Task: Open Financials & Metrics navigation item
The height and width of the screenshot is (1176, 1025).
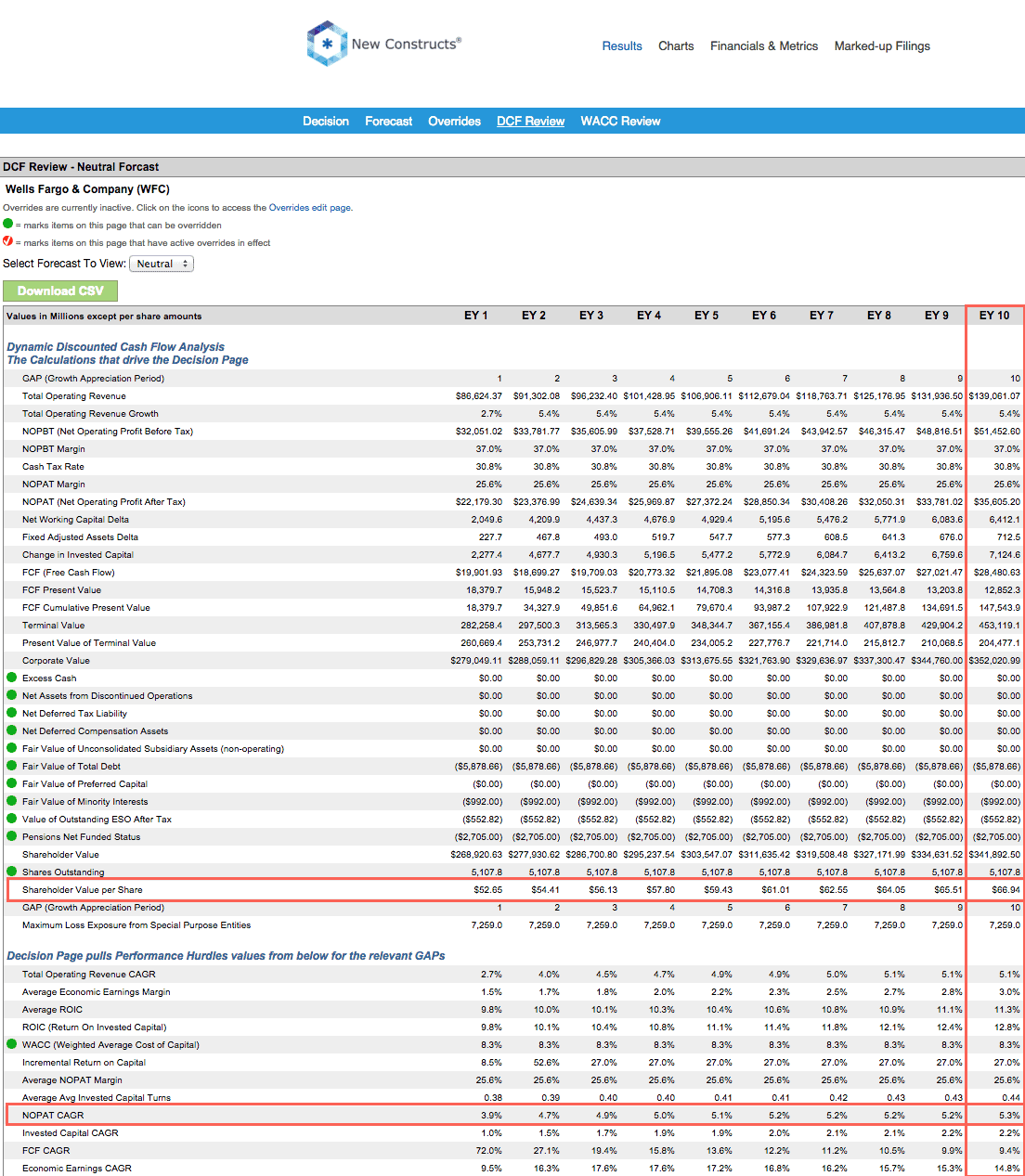Action: (764, 45)
